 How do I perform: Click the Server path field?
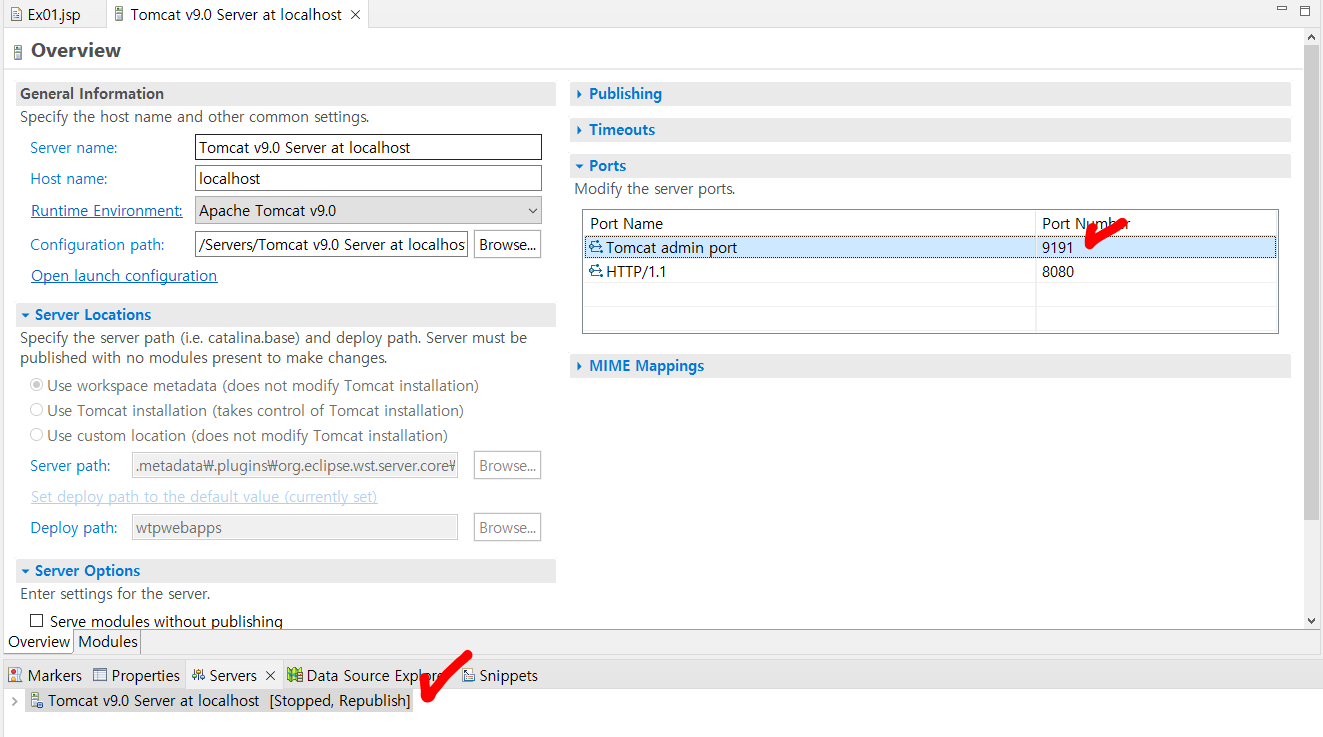pyautogui.click(x=295, y=465)
